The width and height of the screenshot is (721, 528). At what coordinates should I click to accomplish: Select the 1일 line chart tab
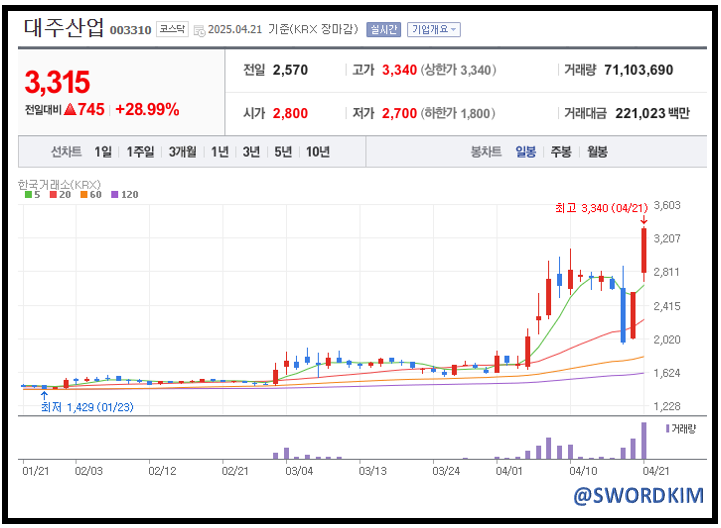point(103,151)
